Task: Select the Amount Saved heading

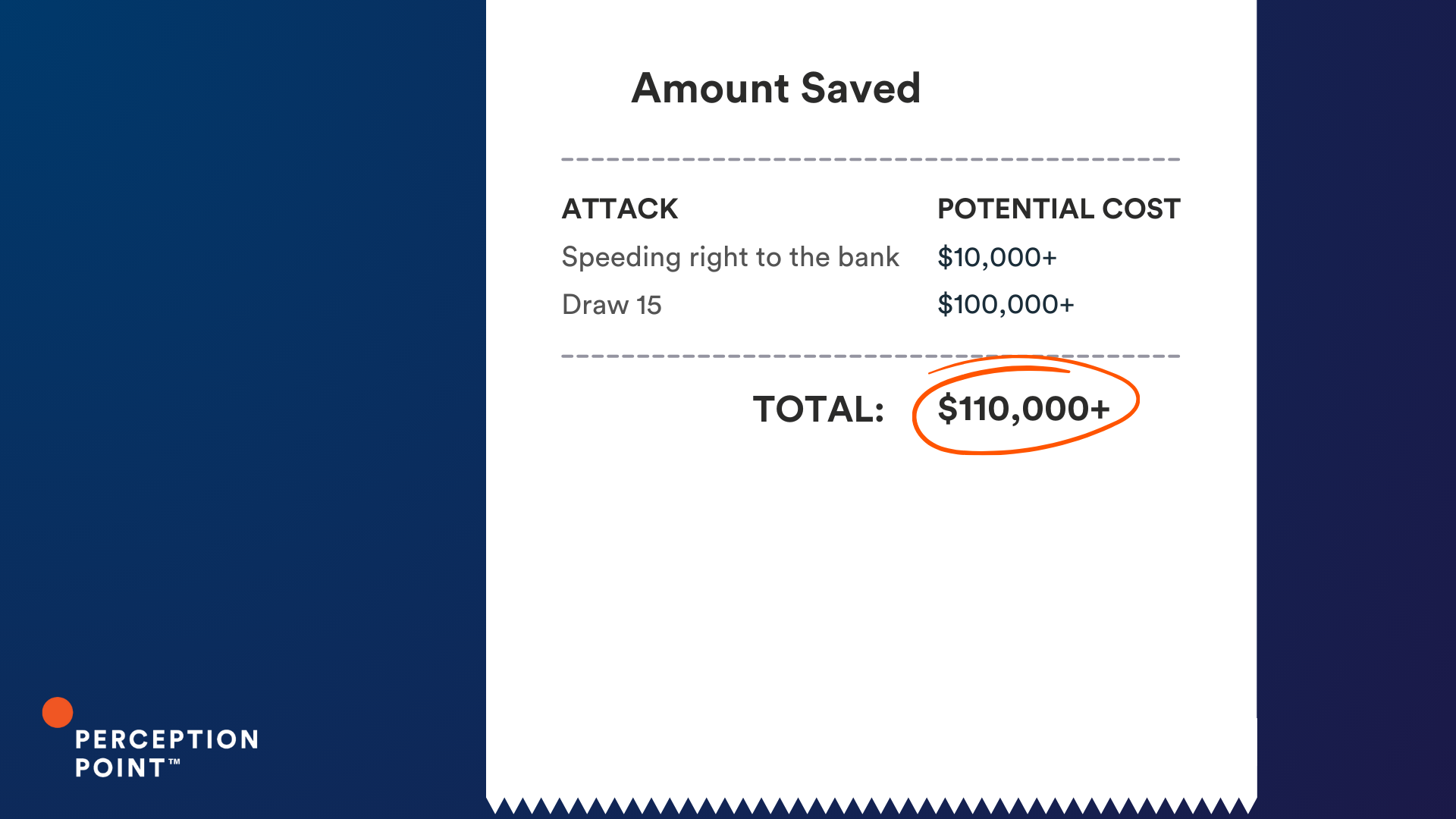Action: pos(776,88)
